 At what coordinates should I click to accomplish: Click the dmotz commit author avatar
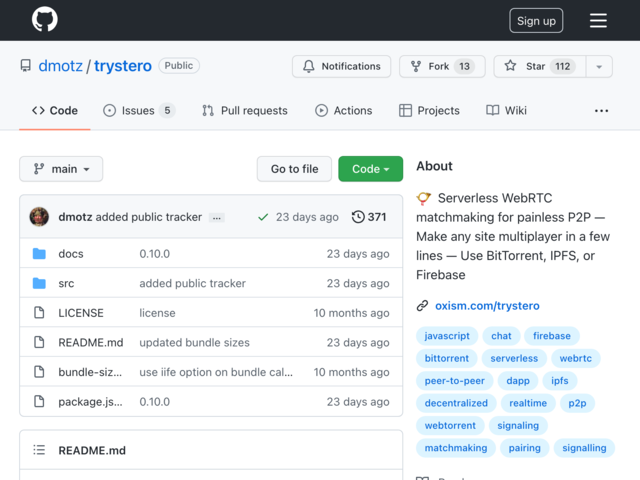39,217
